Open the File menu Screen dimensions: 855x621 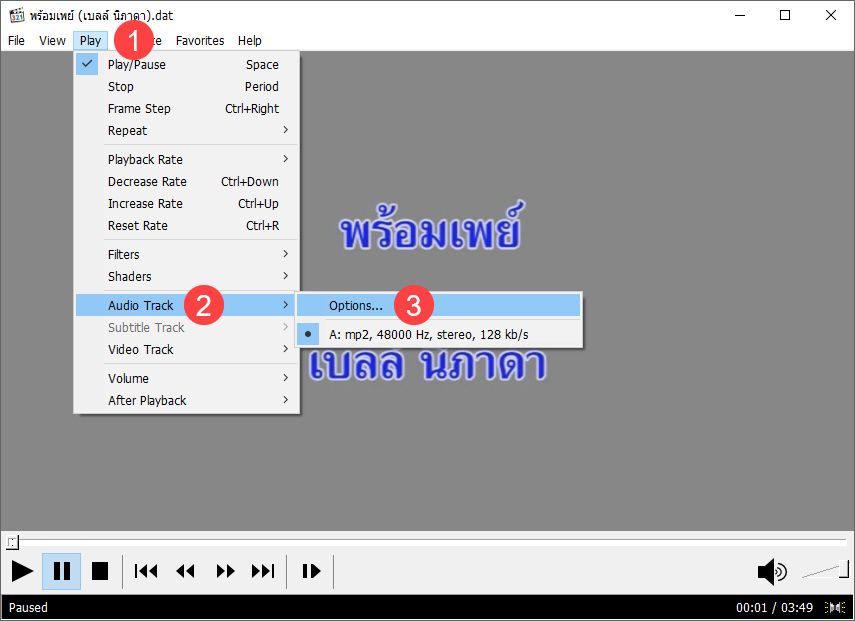tap(16, 41)
